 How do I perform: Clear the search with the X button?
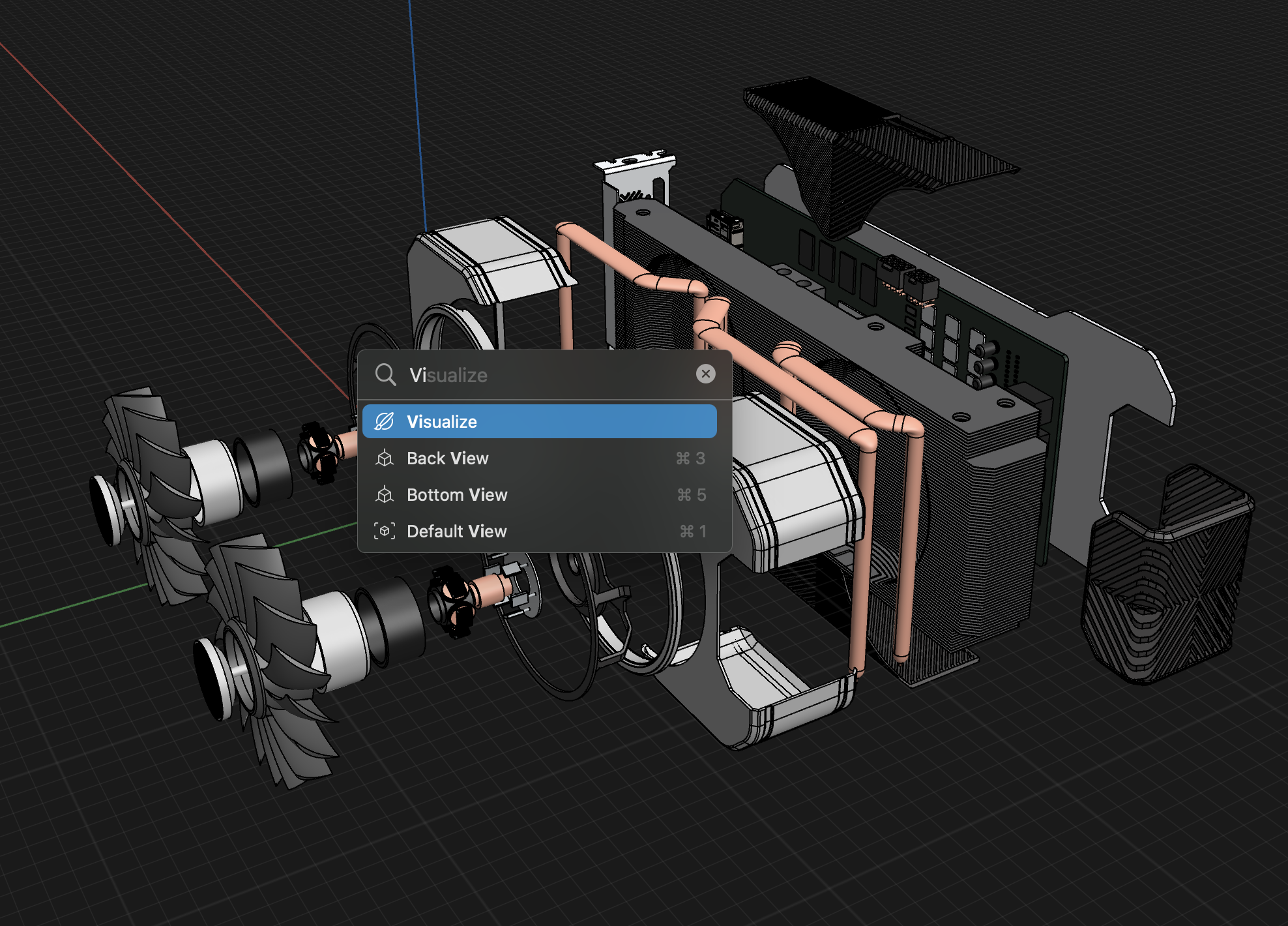(x=705, y=374)
